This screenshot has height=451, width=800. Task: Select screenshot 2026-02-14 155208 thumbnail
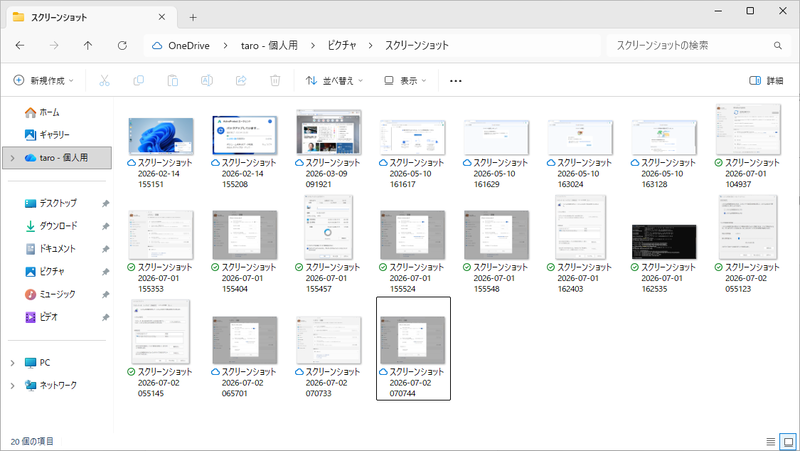pyautogui.click(x=245, y=135)
